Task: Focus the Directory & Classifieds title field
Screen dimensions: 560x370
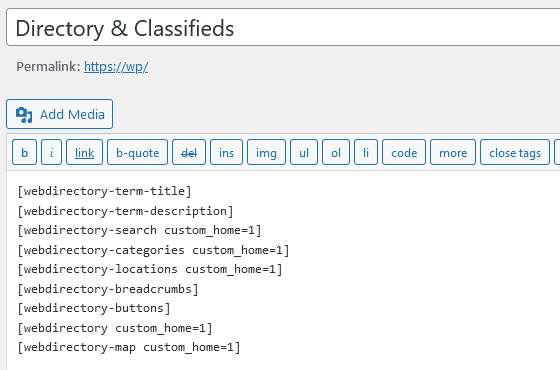Action: click(283, 28)
